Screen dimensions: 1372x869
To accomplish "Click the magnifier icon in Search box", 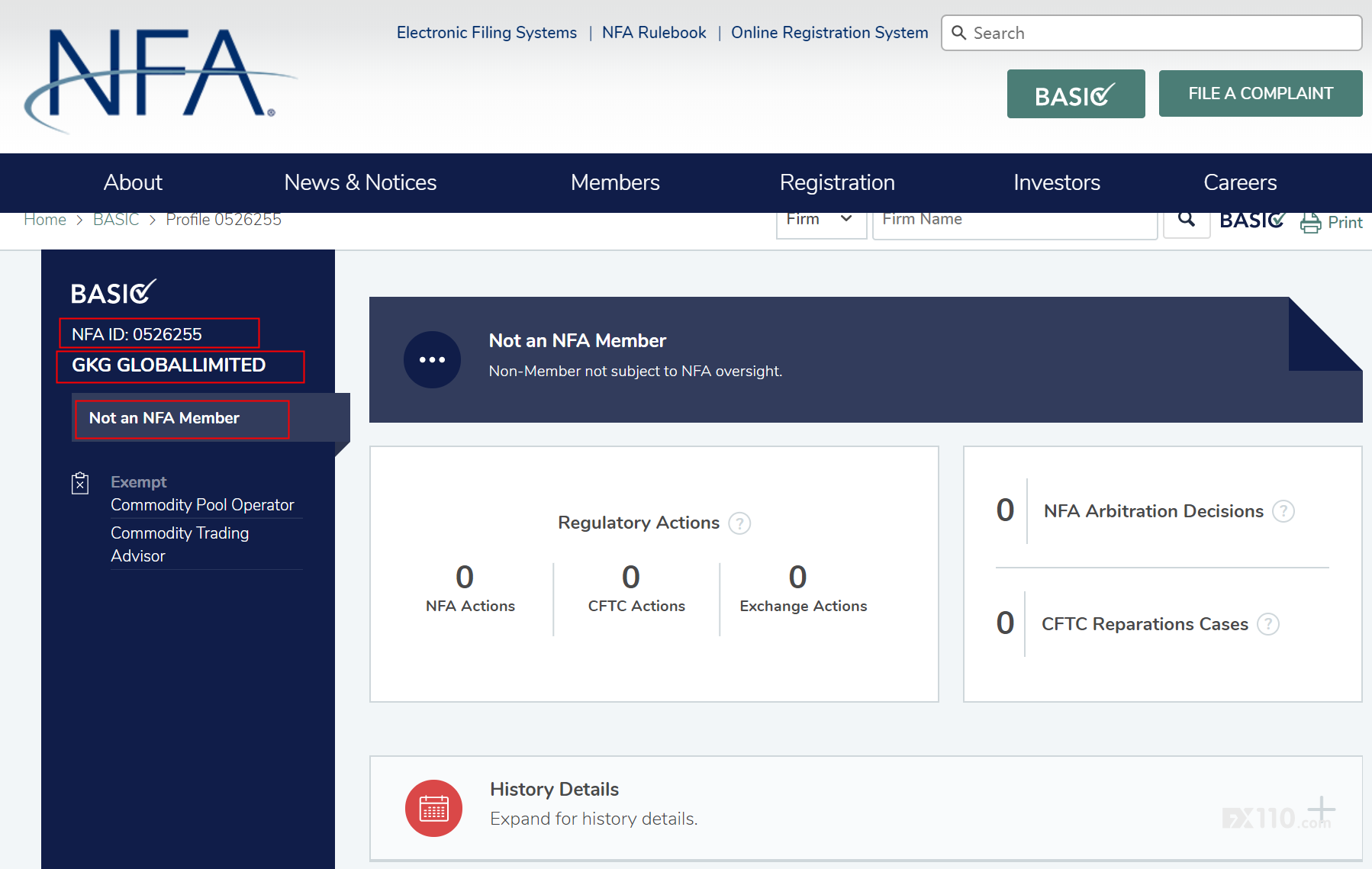I will coord(959,33).
